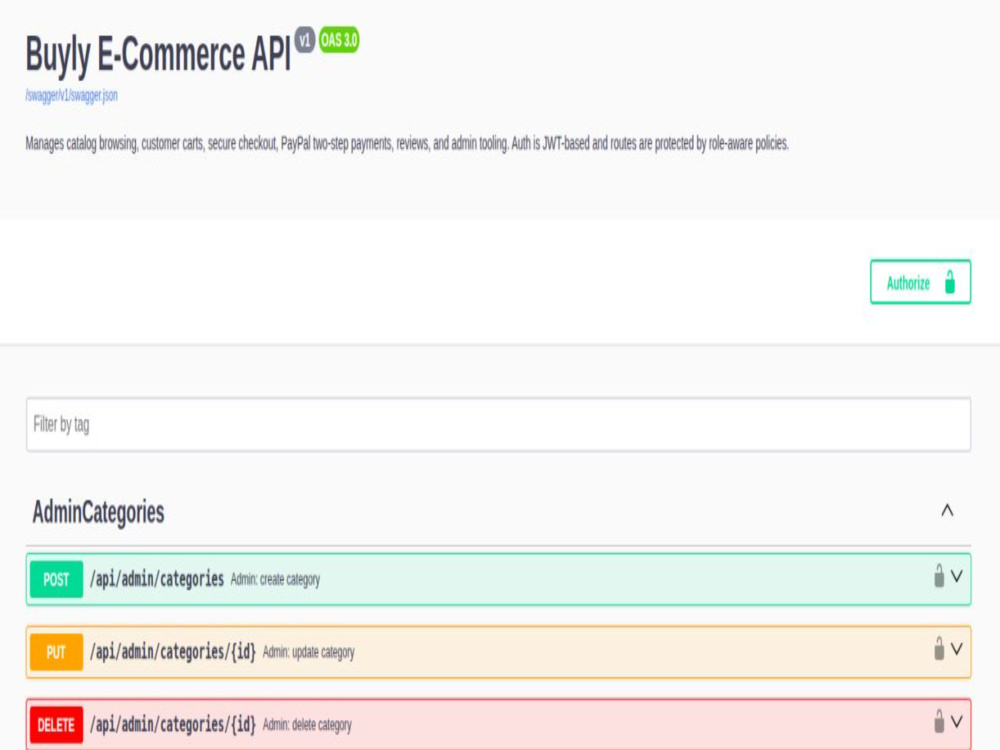Image resolution: width=1000 pixels, height=750 pixels.
Task: Click the 'Admin: delete category' summary text
Action: pos(307,725)
